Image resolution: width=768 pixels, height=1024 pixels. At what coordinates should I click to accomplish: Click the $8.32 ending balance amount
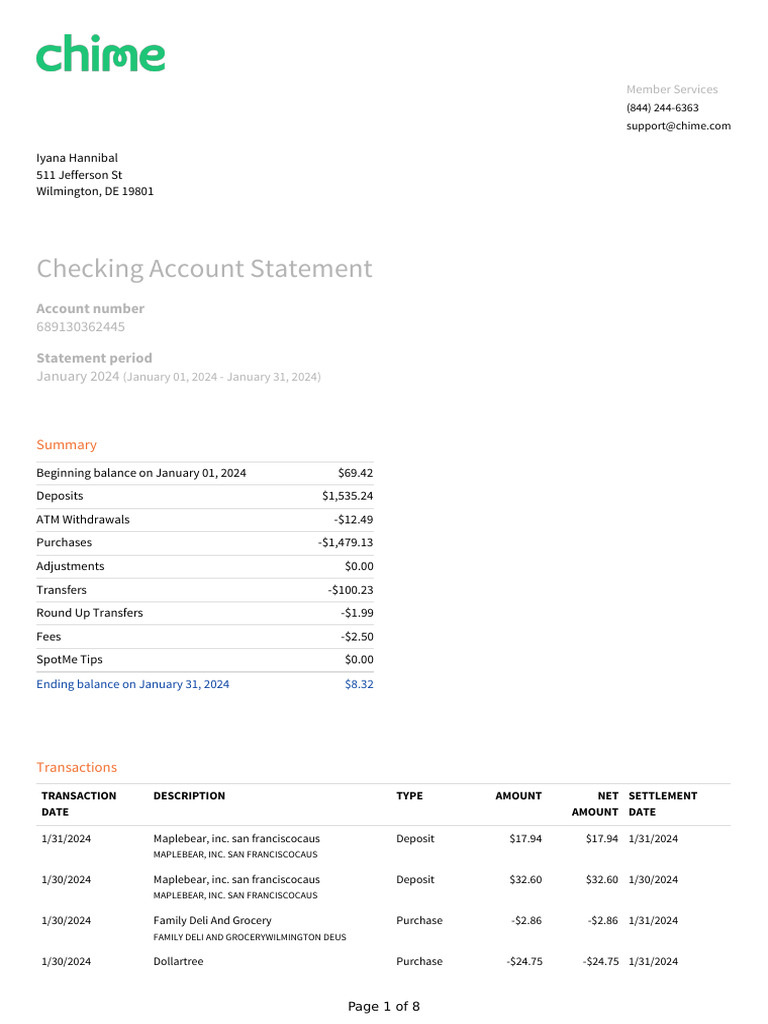pos(359,684)
